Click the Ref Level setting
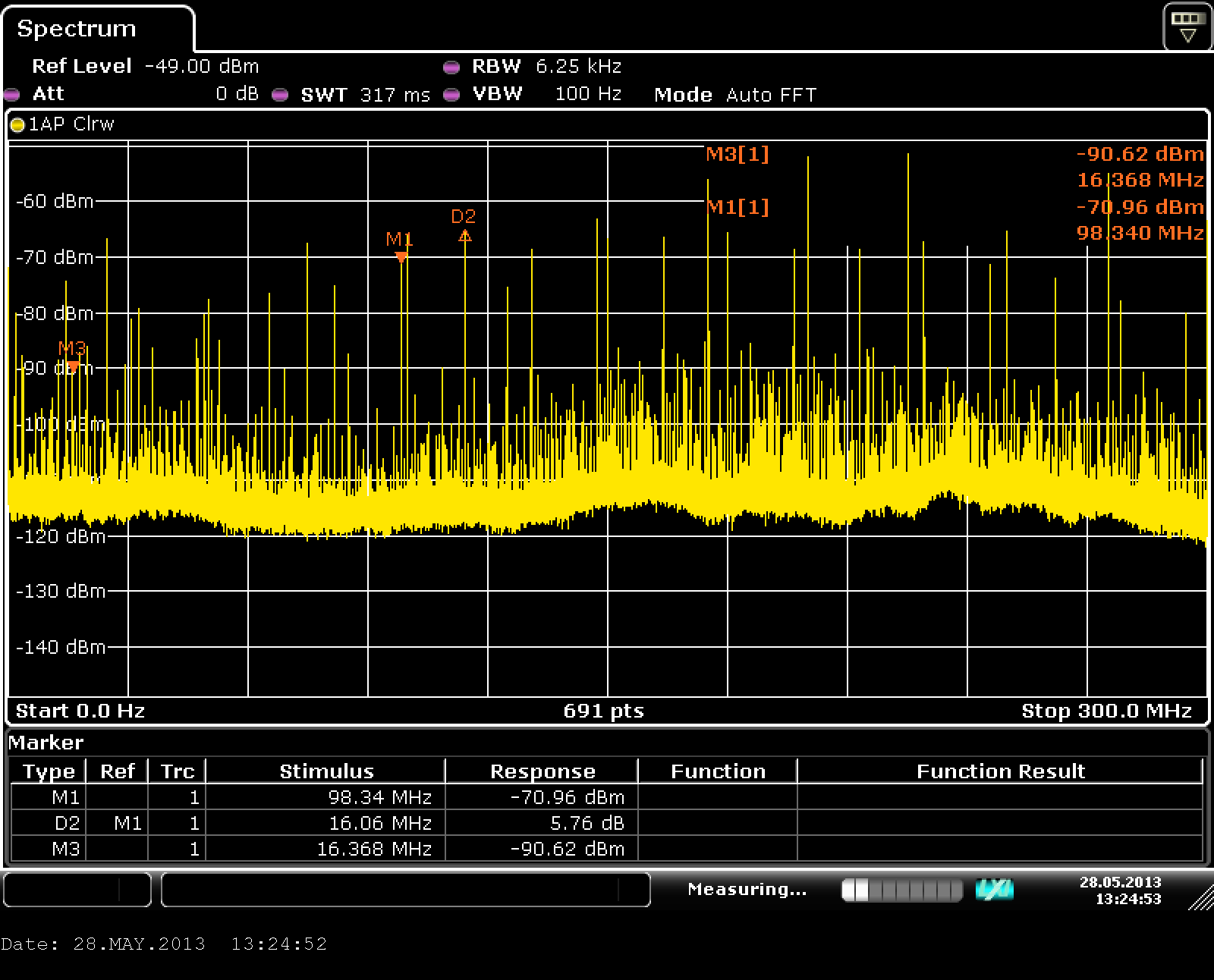Viewport: 1214px width, 980px height. point(145,67)
